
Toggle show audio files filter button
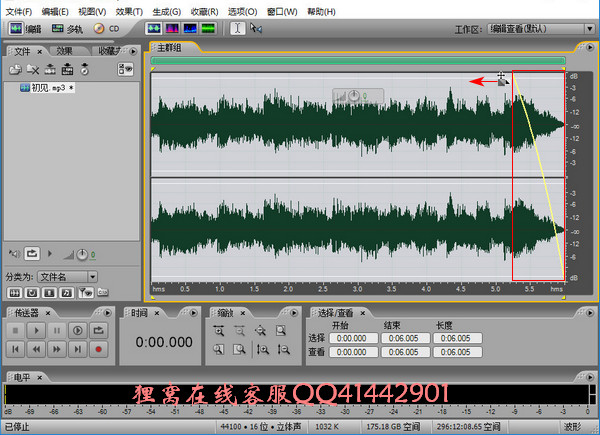coord(15,293)
